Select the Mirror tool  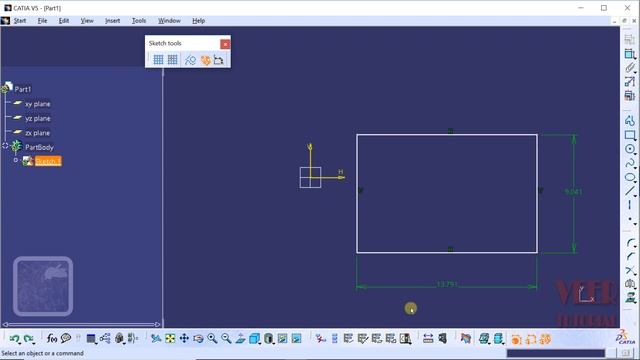click(x=630, y=284)
